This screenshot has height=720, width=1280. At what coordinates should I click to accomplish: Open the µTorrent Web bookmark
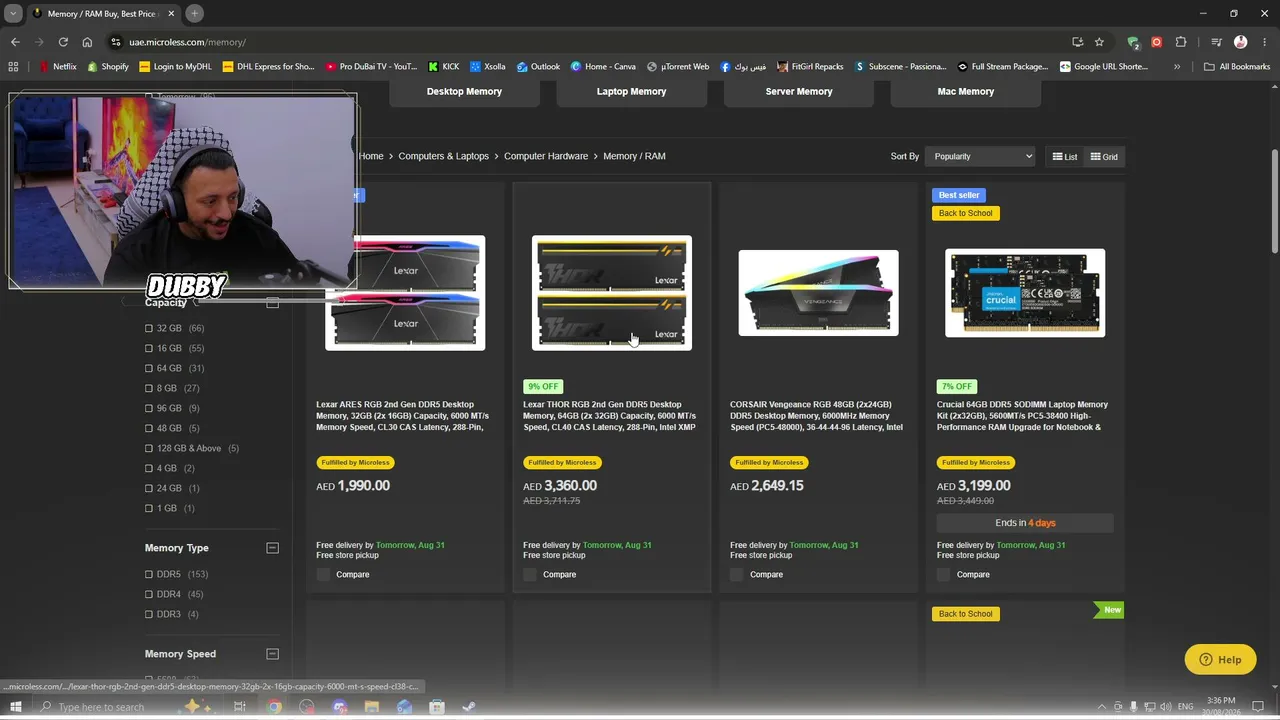click(x=678, y=67)
